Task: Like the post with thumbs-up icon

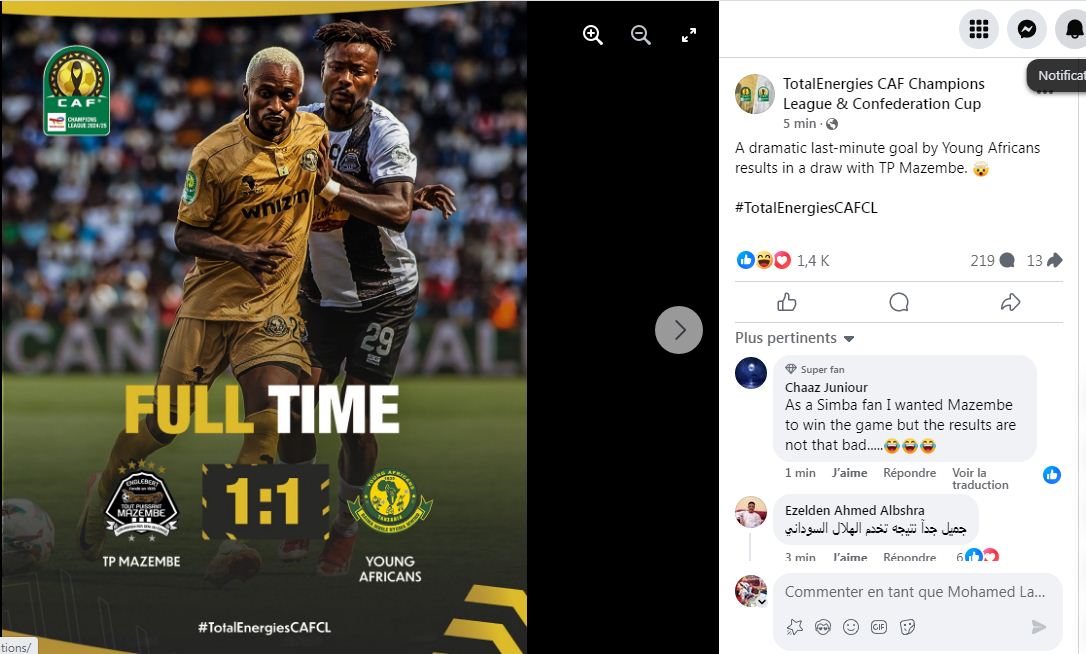Action: [787, 302]
